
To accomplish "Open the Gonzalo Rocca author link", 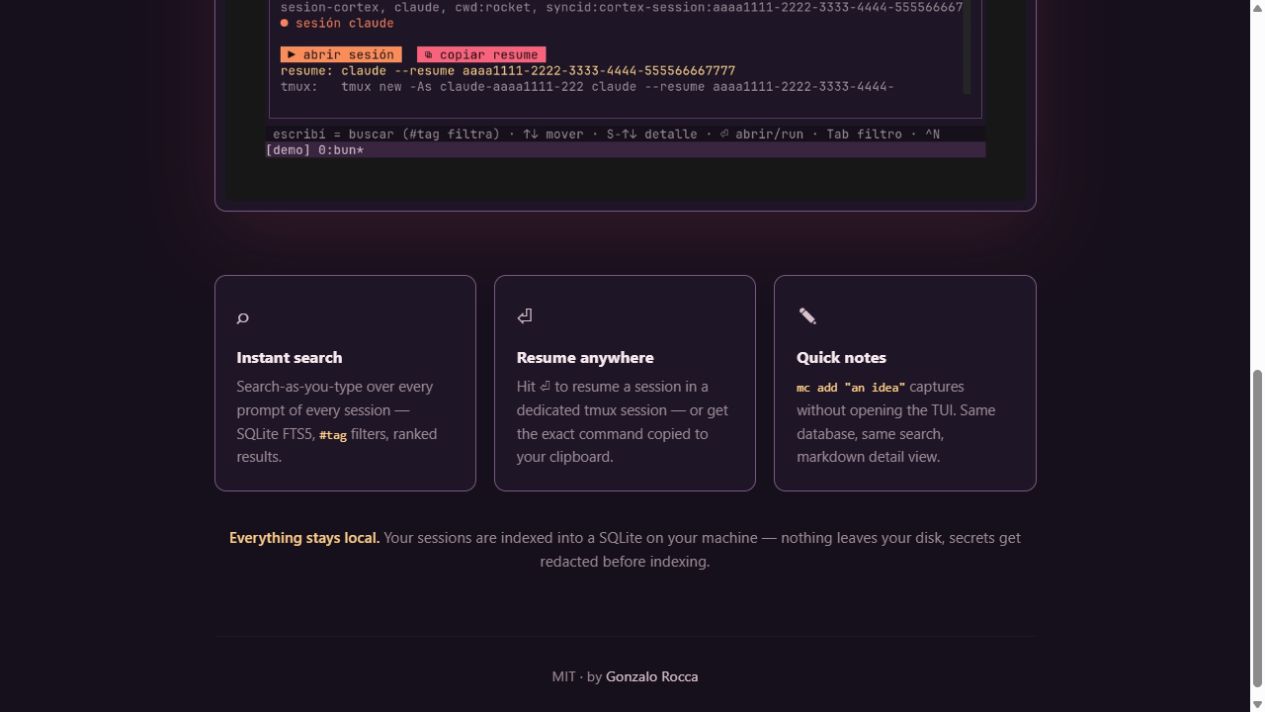I will (652, 677).
